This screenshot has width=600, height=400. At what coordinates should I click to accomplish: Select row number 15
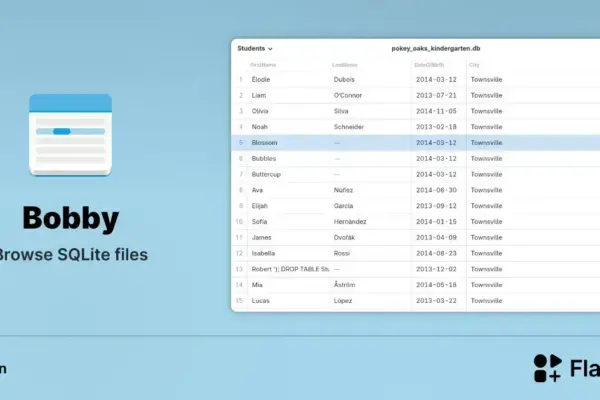click(240, 300)
